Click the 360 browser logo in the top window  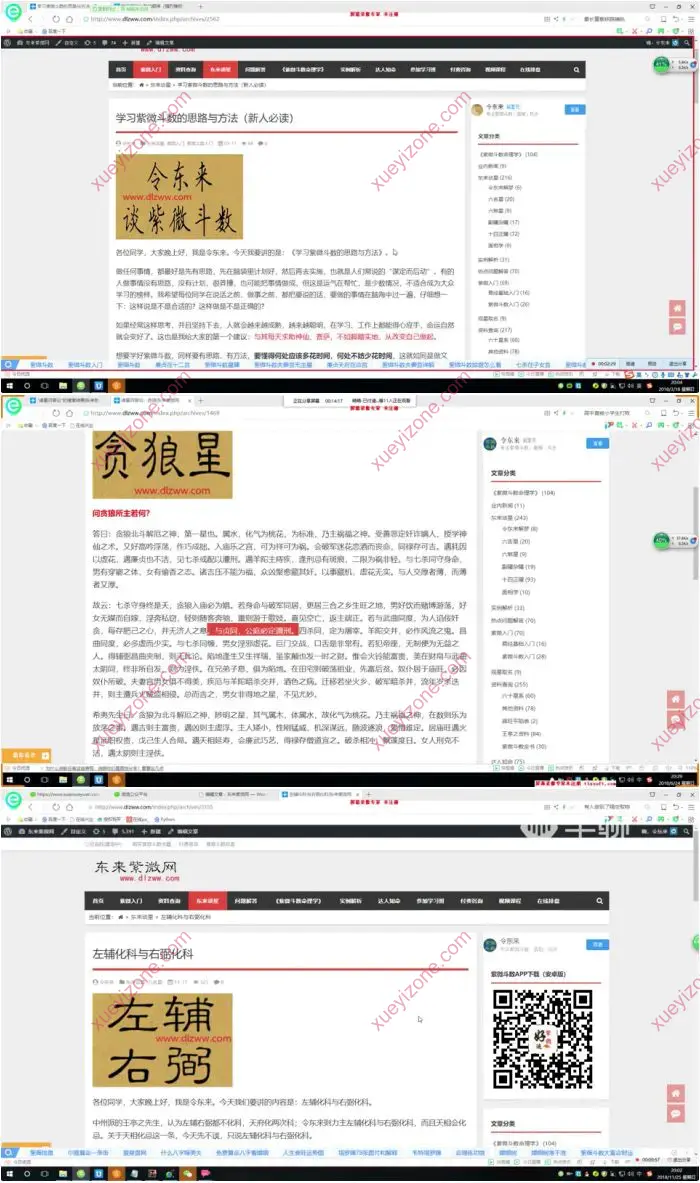[x=13, y=14]
